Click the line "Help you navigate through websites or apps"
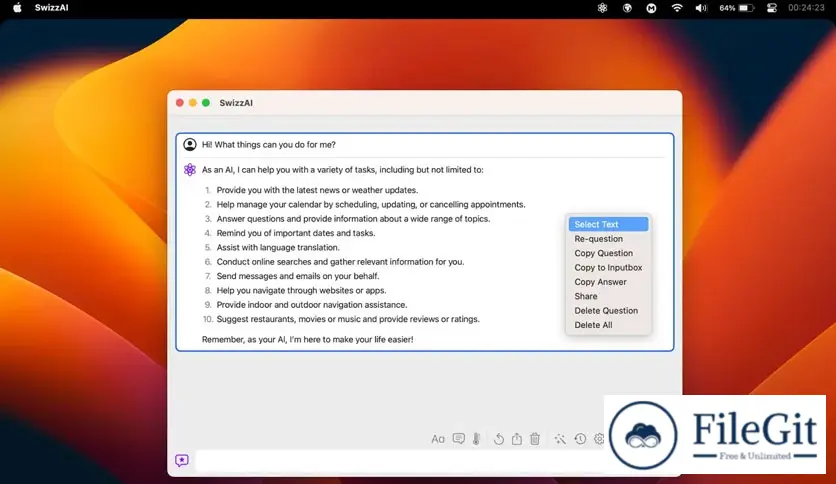The width and height of the screenshot is (836, 484). (x=301, y=291)
